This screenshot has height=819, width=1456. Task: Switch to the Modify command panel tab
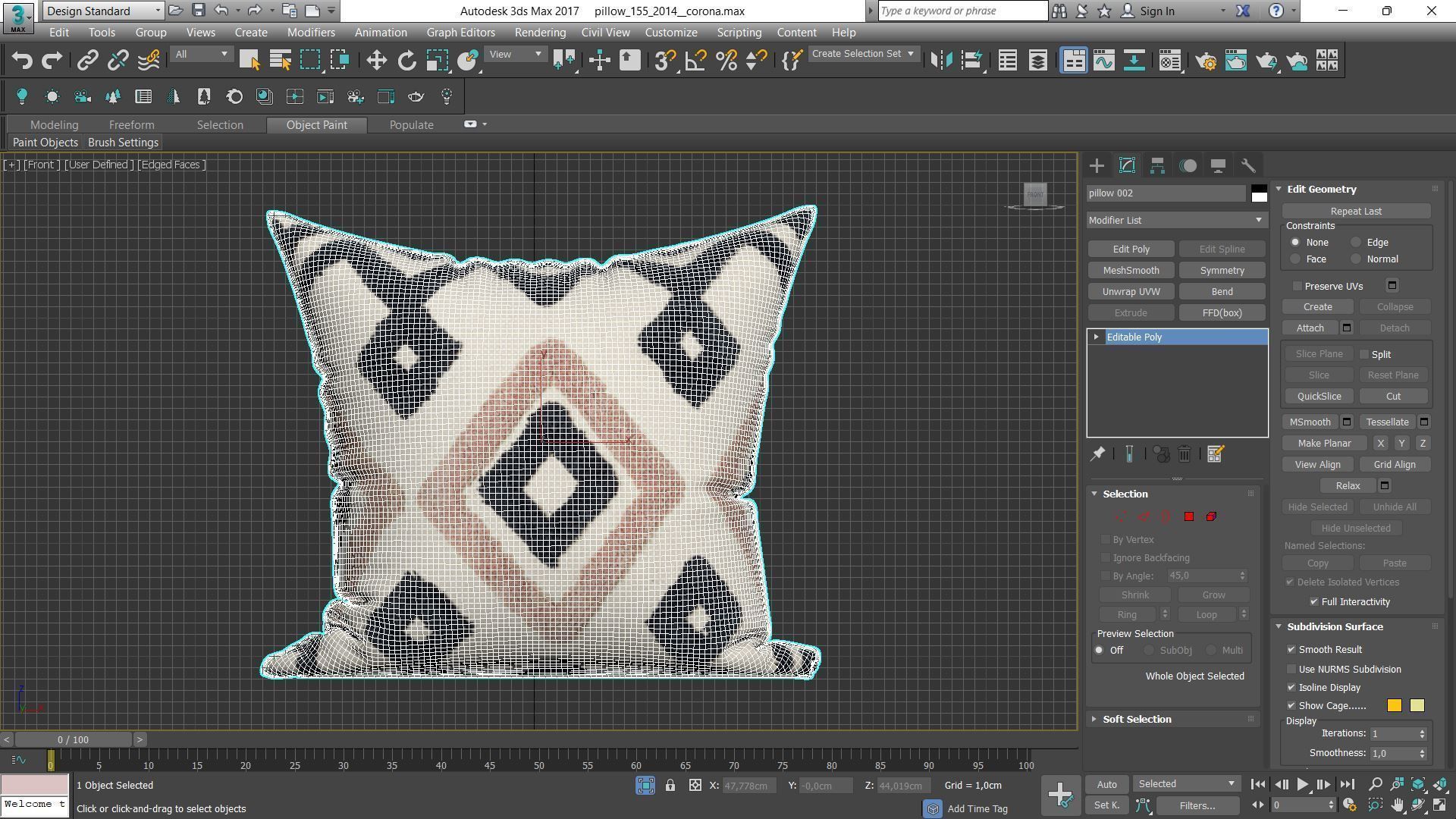click(x=1127, y=165)
